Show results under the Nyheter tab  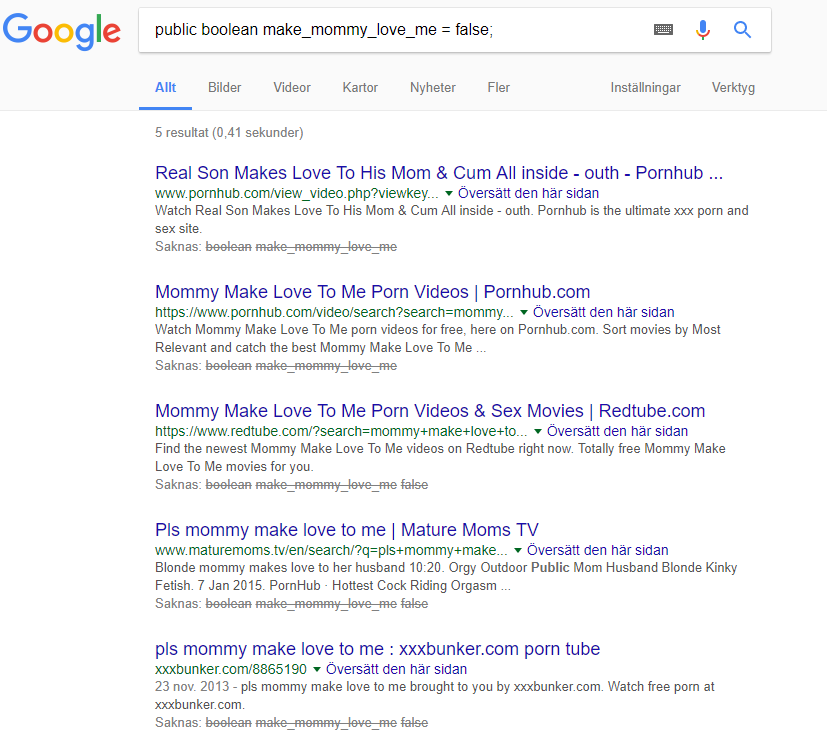(432, 88)
